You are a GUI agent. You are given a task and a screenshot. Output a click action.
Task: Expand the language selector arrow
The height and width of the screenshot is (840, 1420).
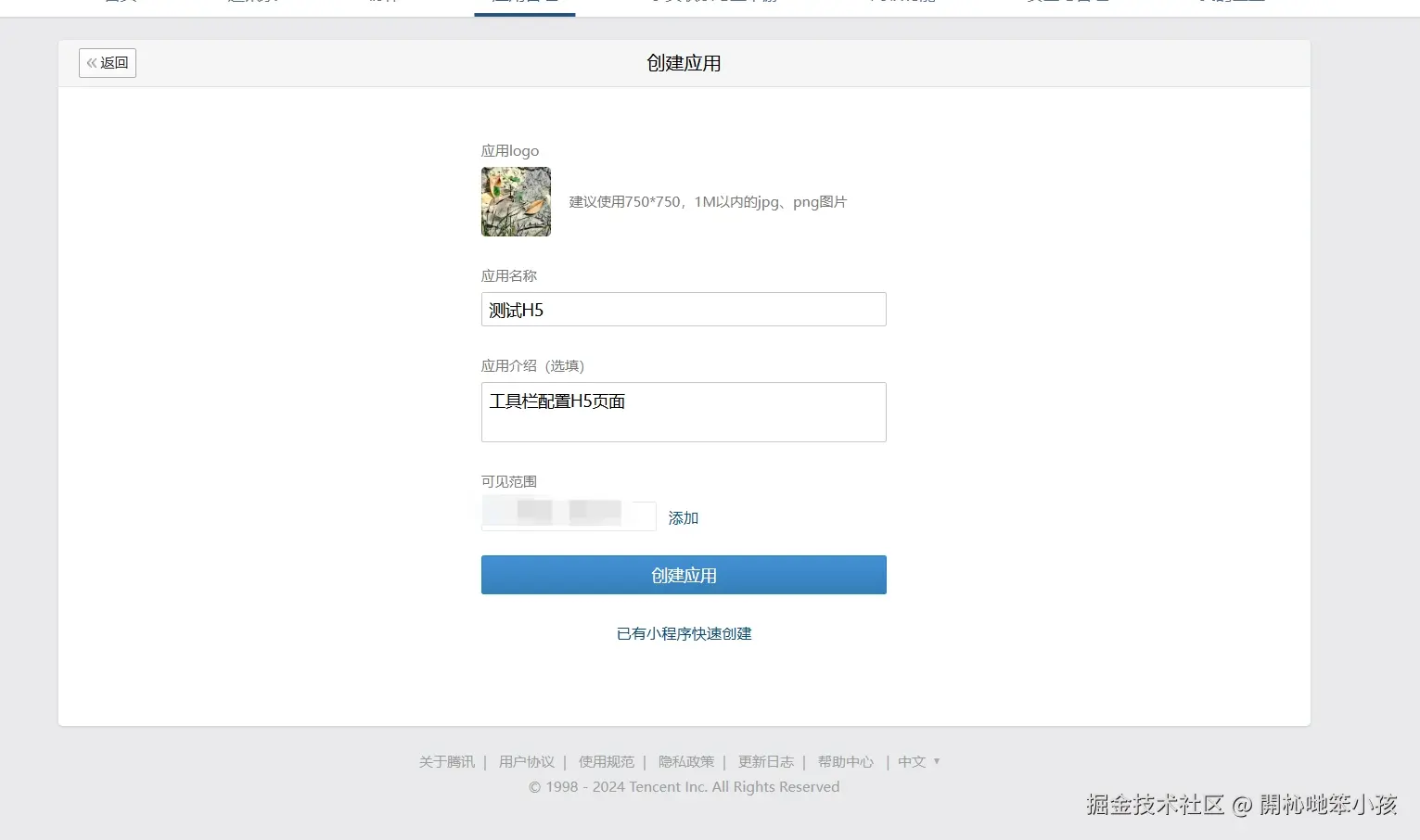coord(936,761)
